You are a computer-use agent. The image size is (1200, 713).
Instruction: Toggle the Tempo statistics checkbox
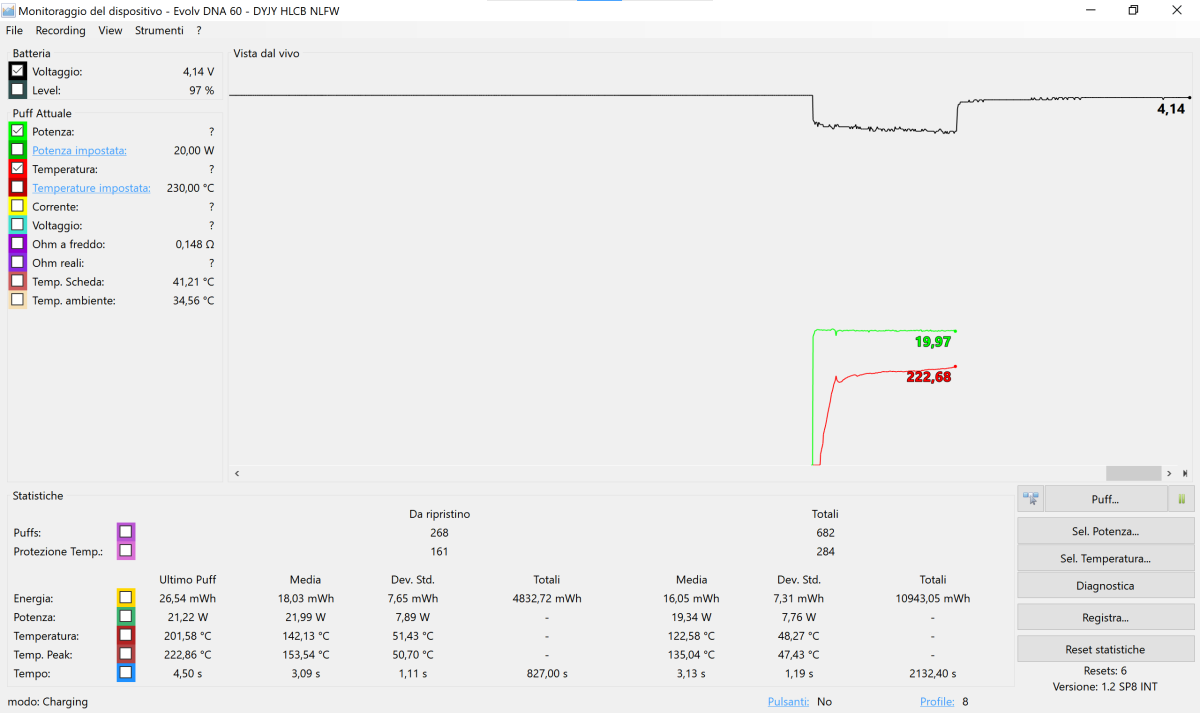coord(125,673)
